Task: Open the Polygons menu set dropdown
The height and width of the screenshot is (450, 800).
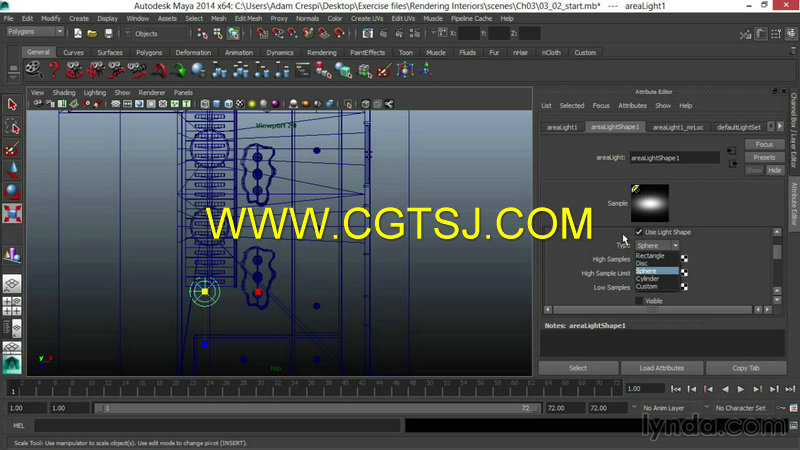Action: [x=35, y=32]
